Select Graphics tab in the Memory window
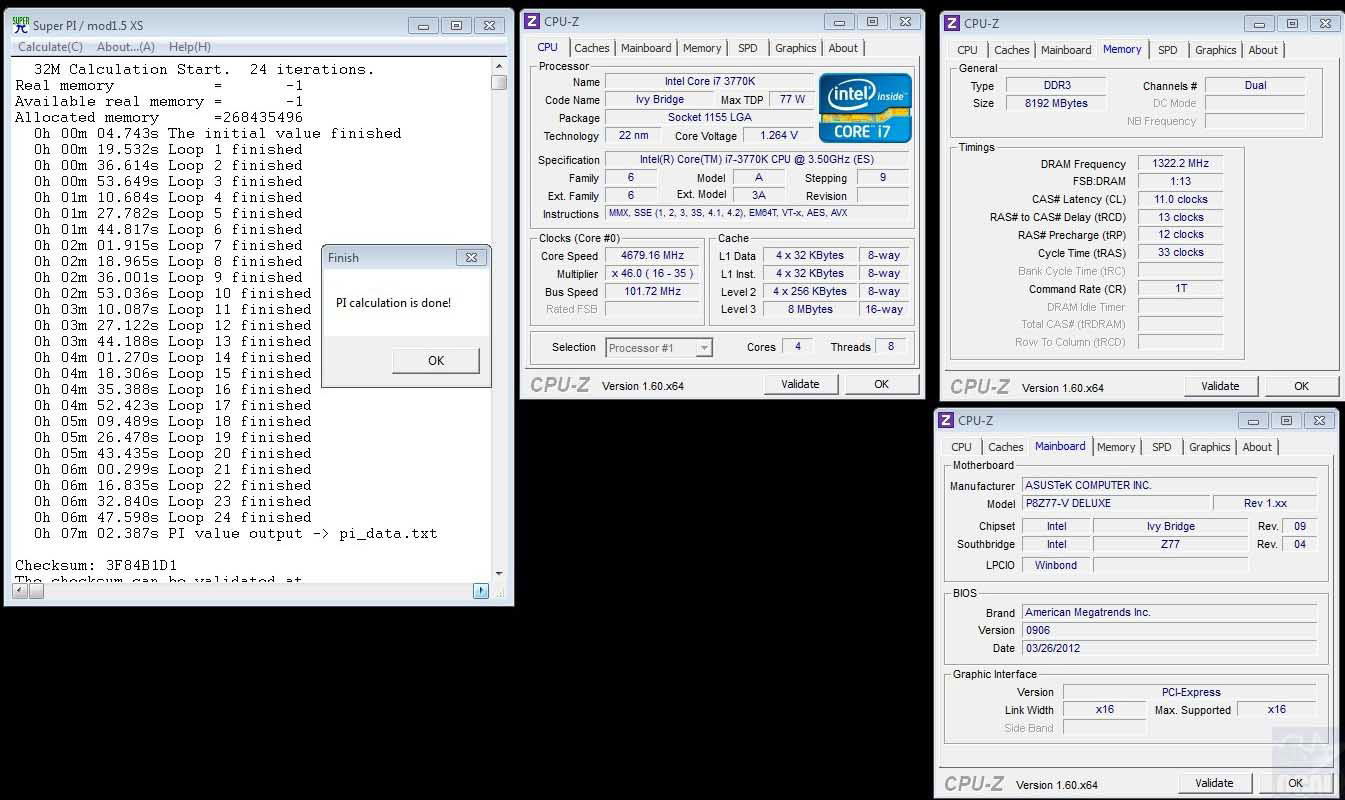Image resolution: width=1345 pixels, height=800 pixels. pos(1215,50)
